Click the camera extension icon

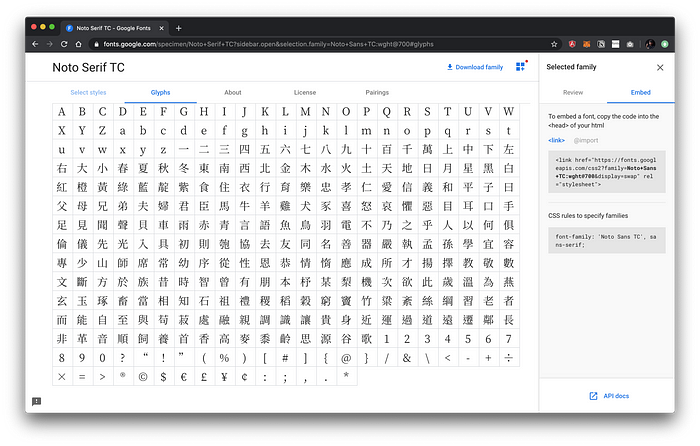630,44
